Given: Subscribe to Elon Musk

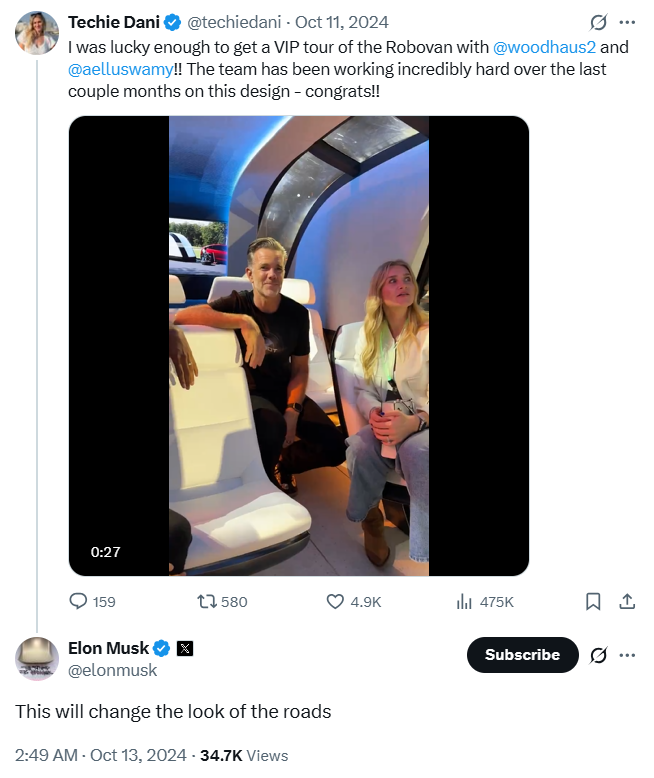Looking at the screenshot, I should [x=522, y=655].
